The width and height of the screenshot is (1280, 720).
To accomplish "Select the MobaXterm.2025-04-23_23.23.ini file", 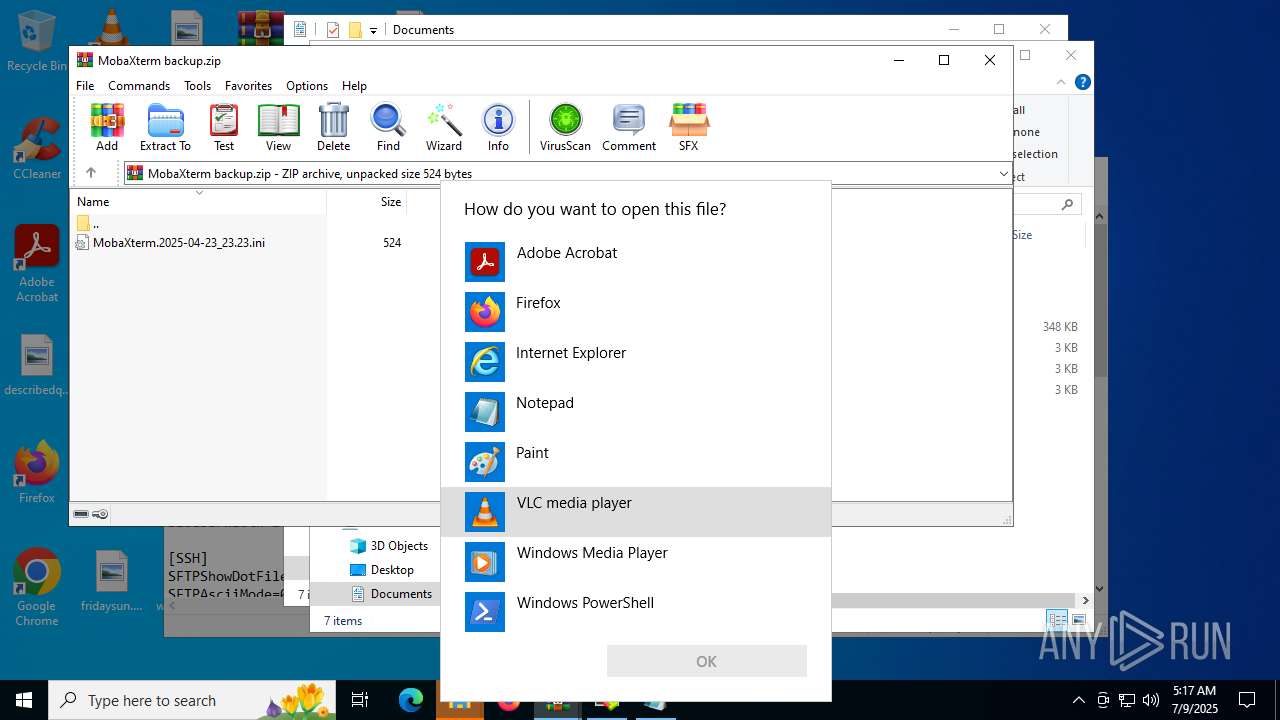I will click(171, 243).
